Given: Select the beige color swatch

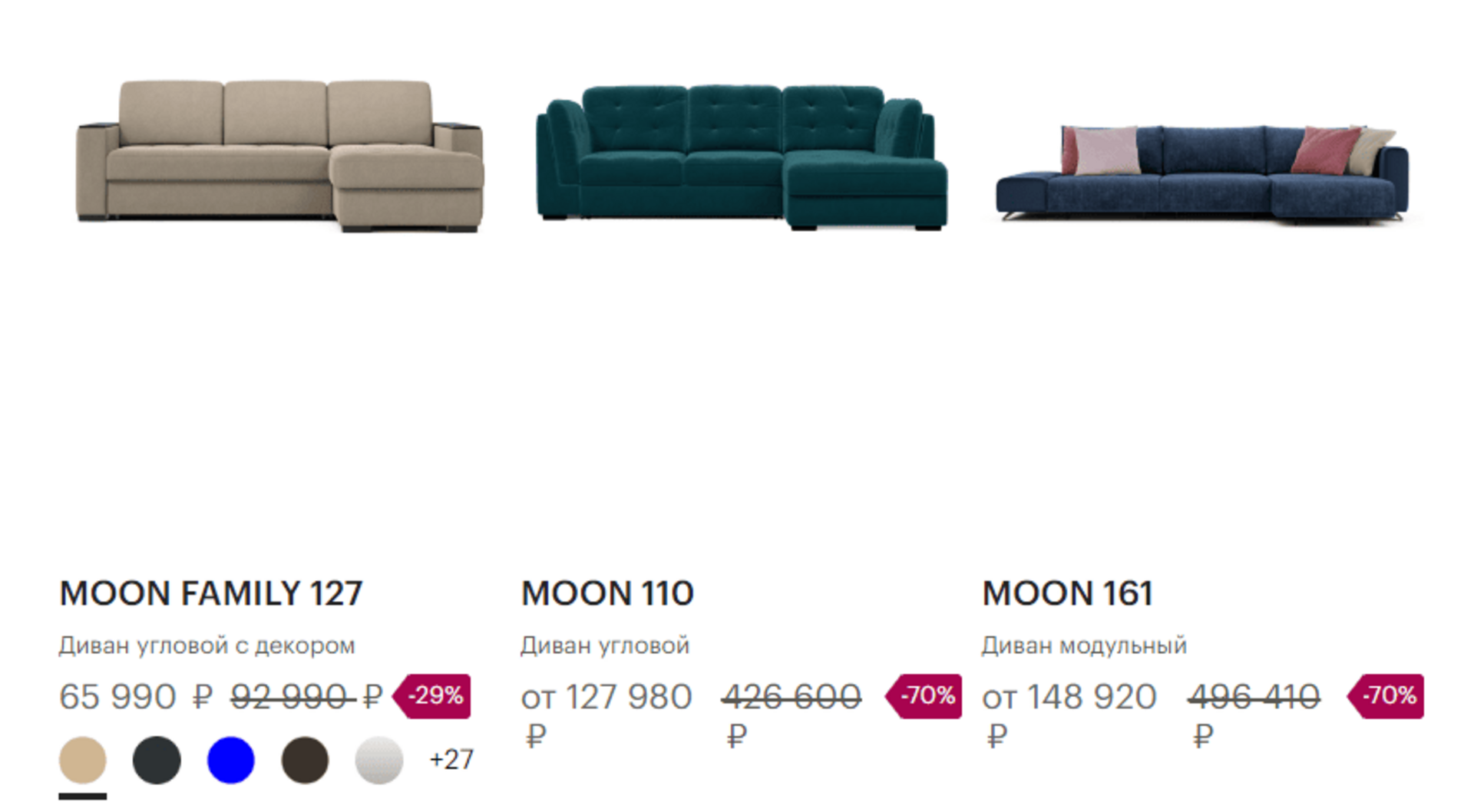Looking at the screenshot, I should (x=83, y=760).
